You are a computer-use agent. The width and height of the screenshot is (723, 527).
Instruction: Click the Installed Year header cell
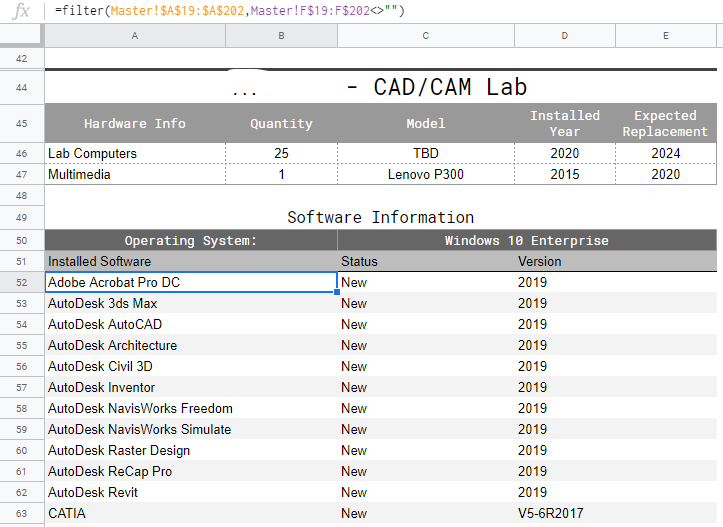(x=565, y=124)
